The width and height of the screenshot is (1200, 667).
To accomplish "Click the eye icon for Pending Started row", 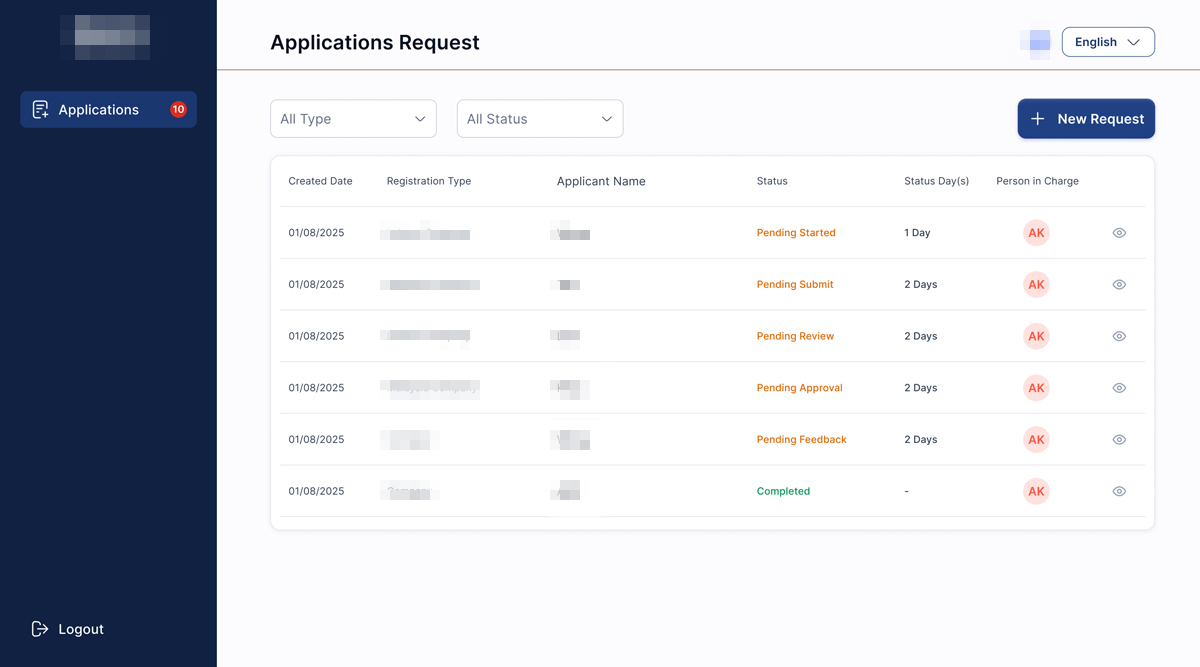I will pyautogui.click(x=1119, y=233).
